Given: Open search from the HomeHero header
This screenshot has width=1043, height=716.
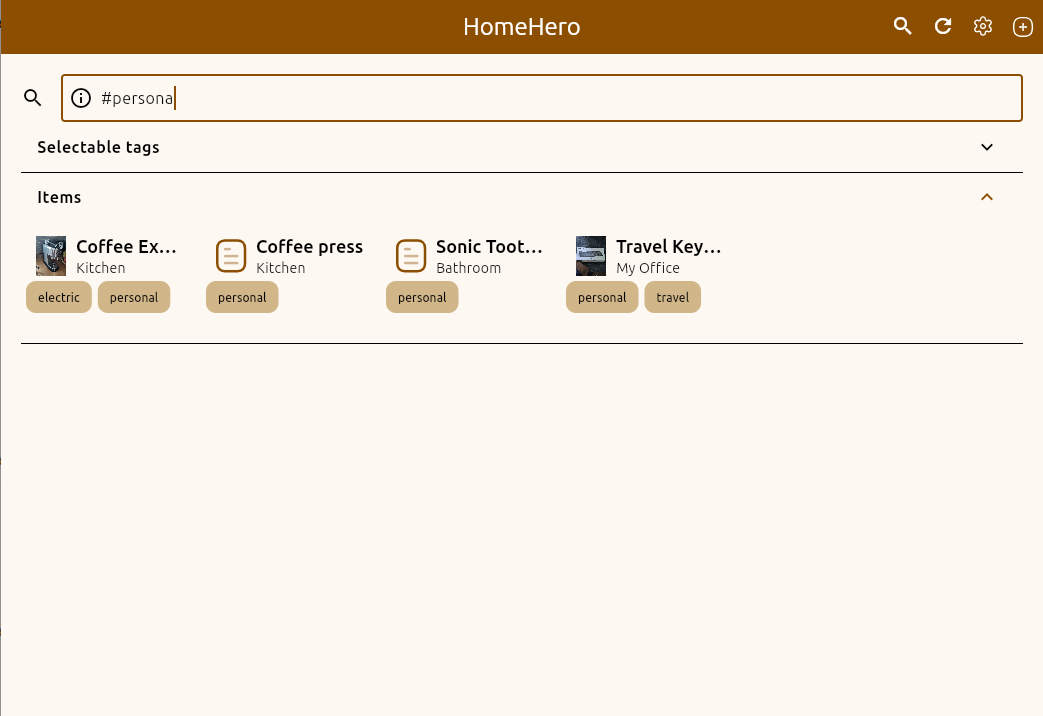Looking at the screenshot, I should pos(902,26).
